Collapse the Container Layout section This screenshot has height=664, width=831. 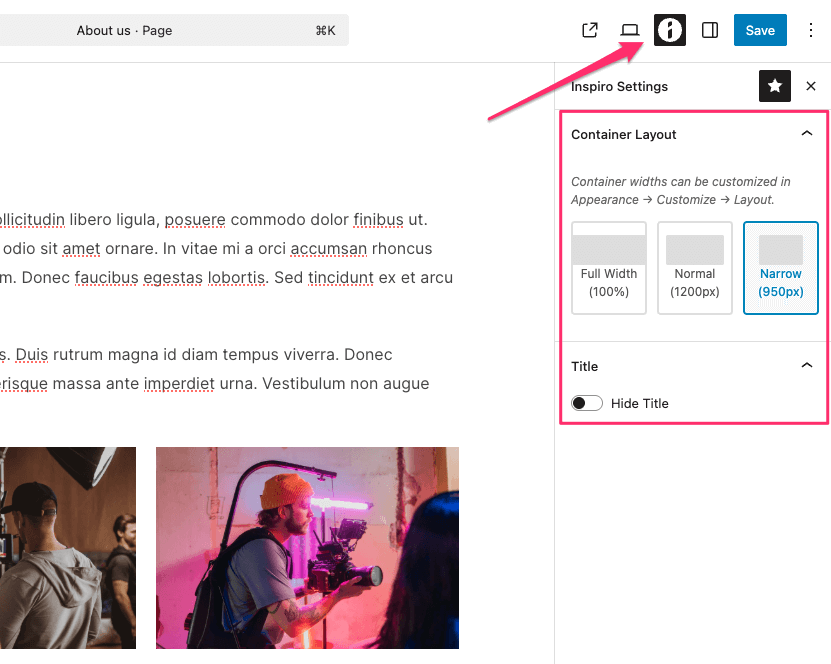(807, 134)
